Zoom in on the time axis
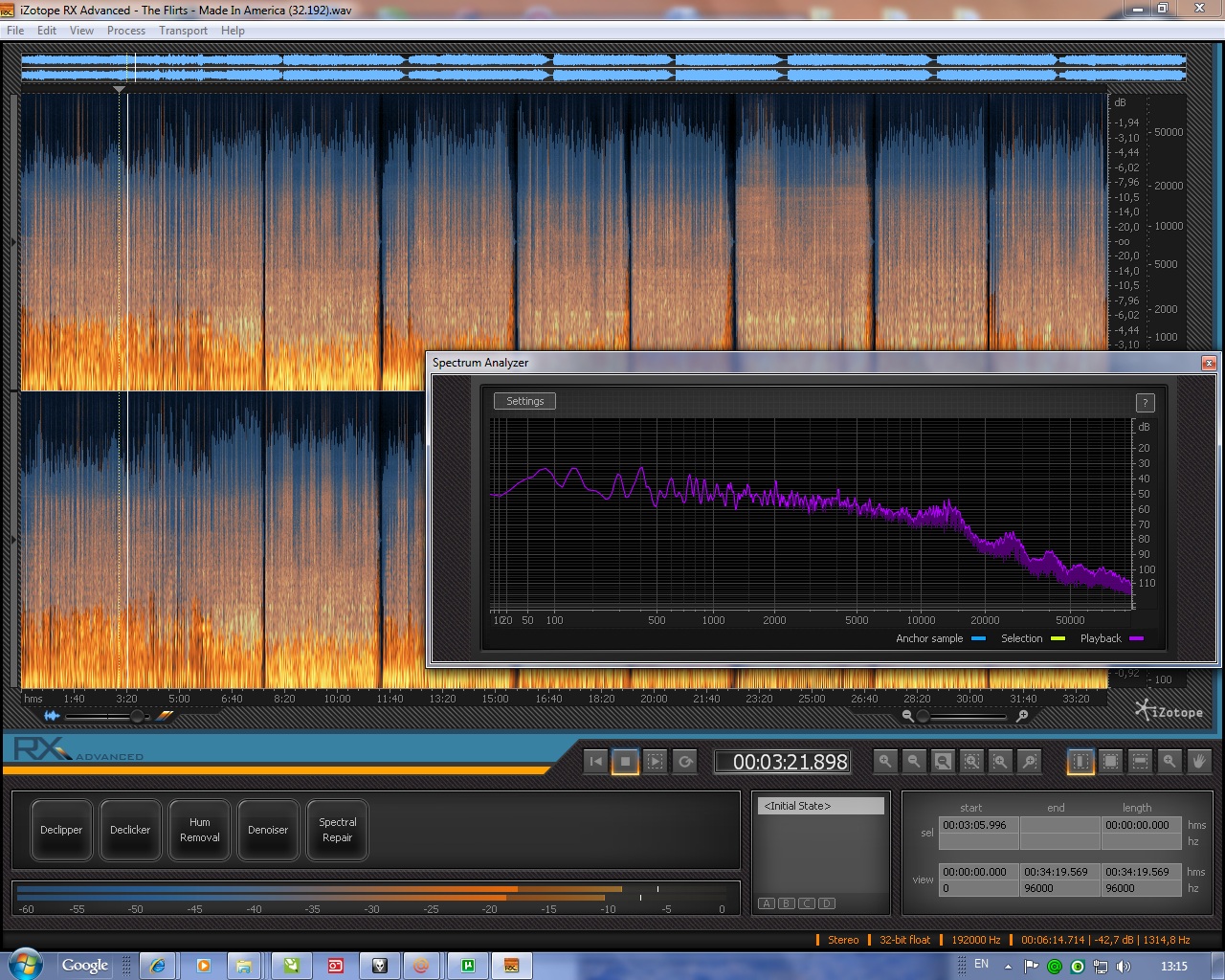Screen dimensions: 1225x980 click(x=885, y=762)
